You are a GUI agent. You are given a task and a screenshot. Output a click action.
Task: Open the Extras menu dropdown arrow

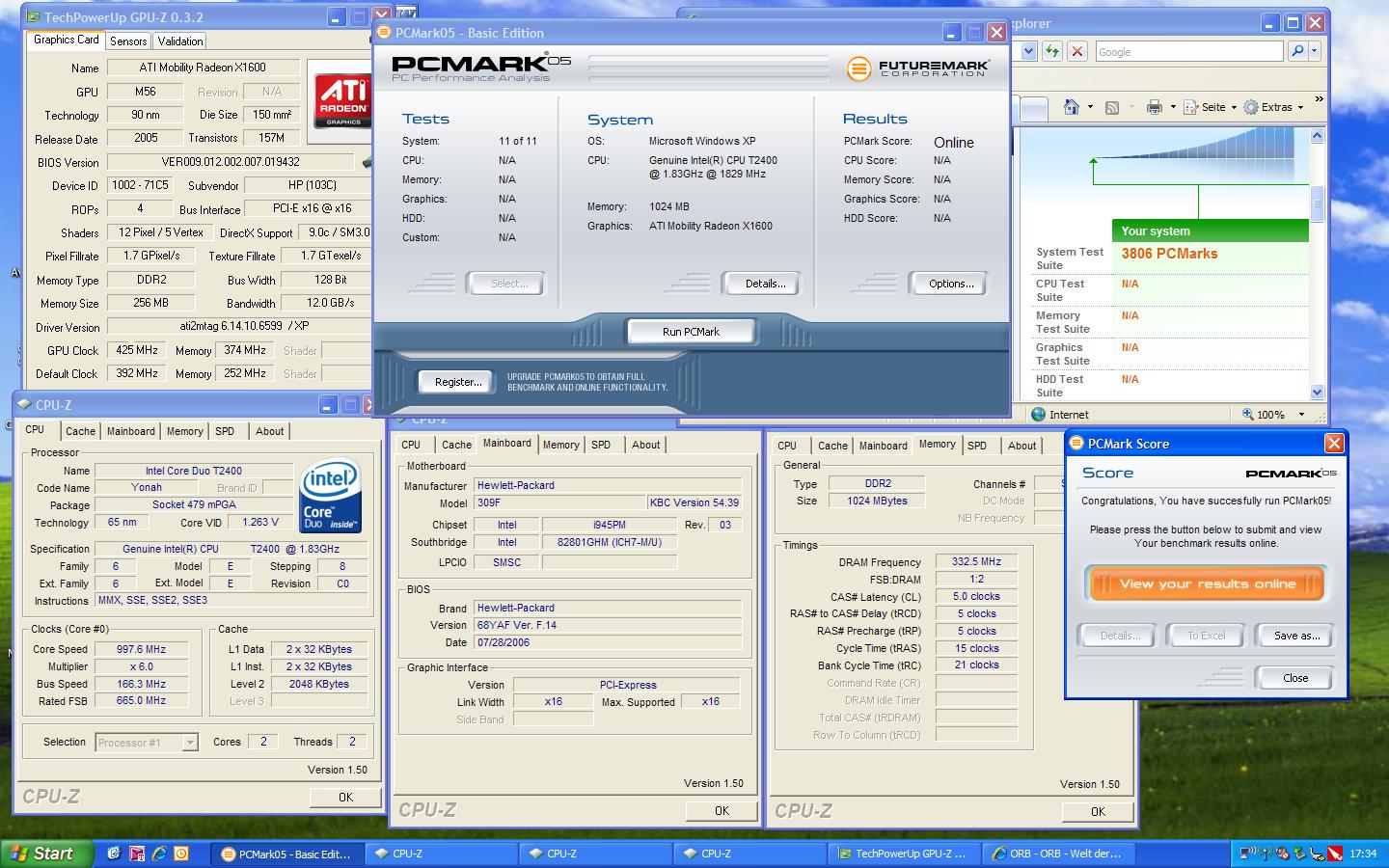click(1301, 107)
